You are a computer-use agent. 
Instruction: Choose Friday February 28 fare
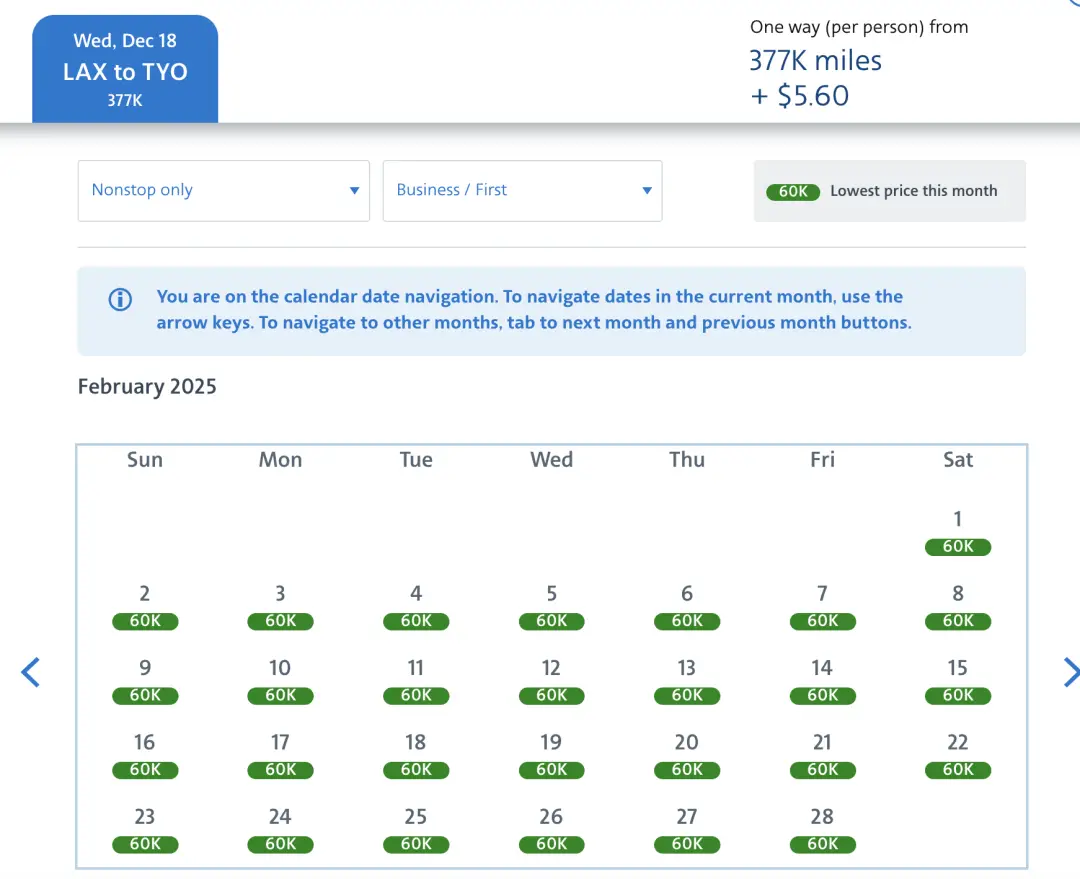pyautogui.click(x=822, y=829)
